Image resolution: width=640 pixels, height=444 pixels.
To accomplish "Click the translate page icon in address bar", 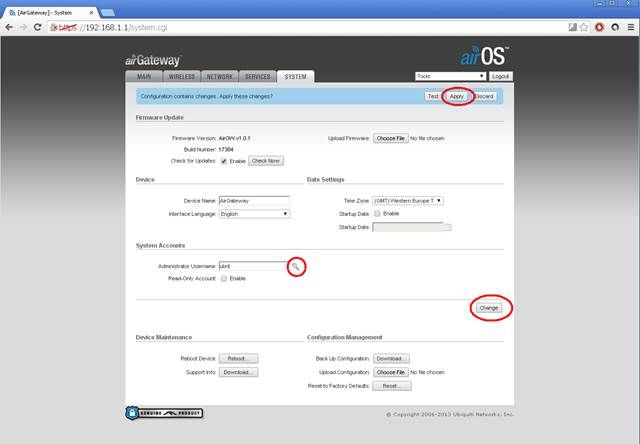I will 572,27.
